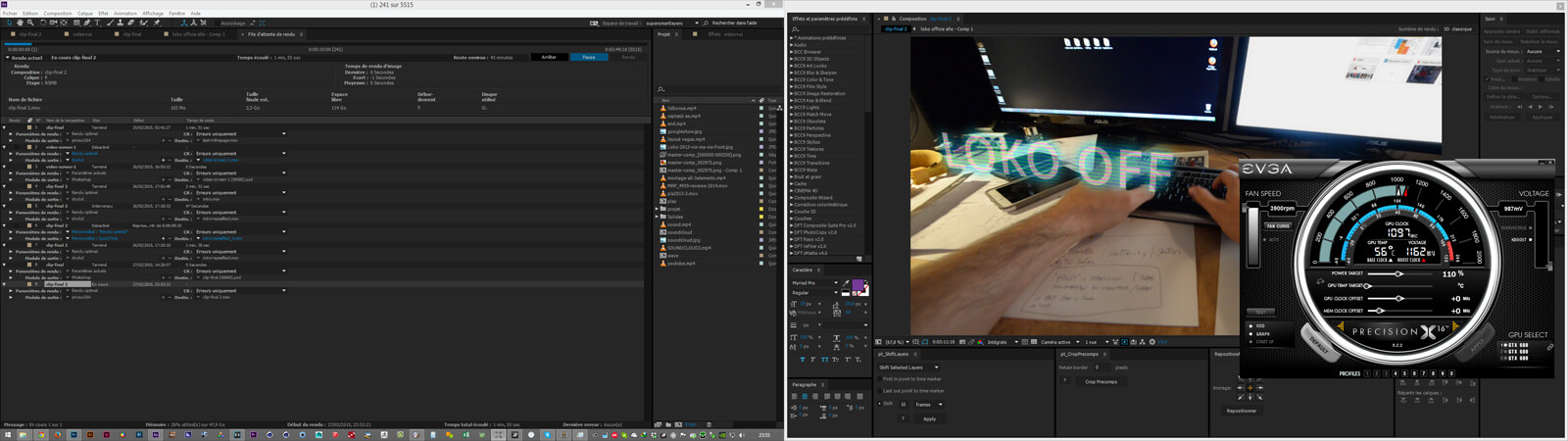Click Arrêter to stop render
Screen dimensions: 1568x441
[549, 57]
